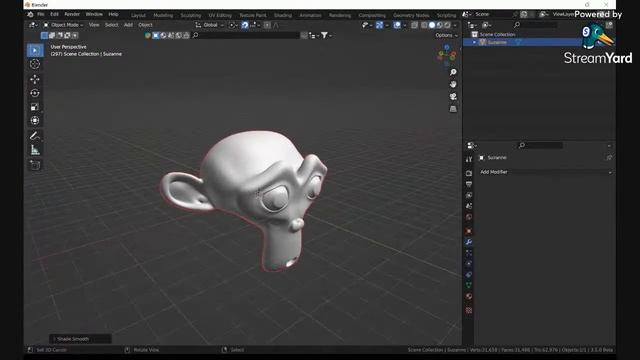This screenshot has width=640, height=360.
Task: Open the Render menu
Action: tap(72, 14)
